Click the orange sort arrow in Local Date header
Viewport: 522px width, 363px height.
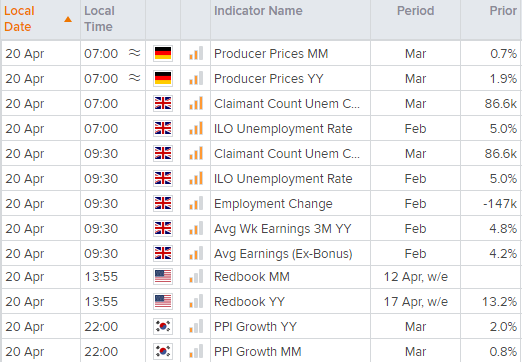tap(68, 19)
